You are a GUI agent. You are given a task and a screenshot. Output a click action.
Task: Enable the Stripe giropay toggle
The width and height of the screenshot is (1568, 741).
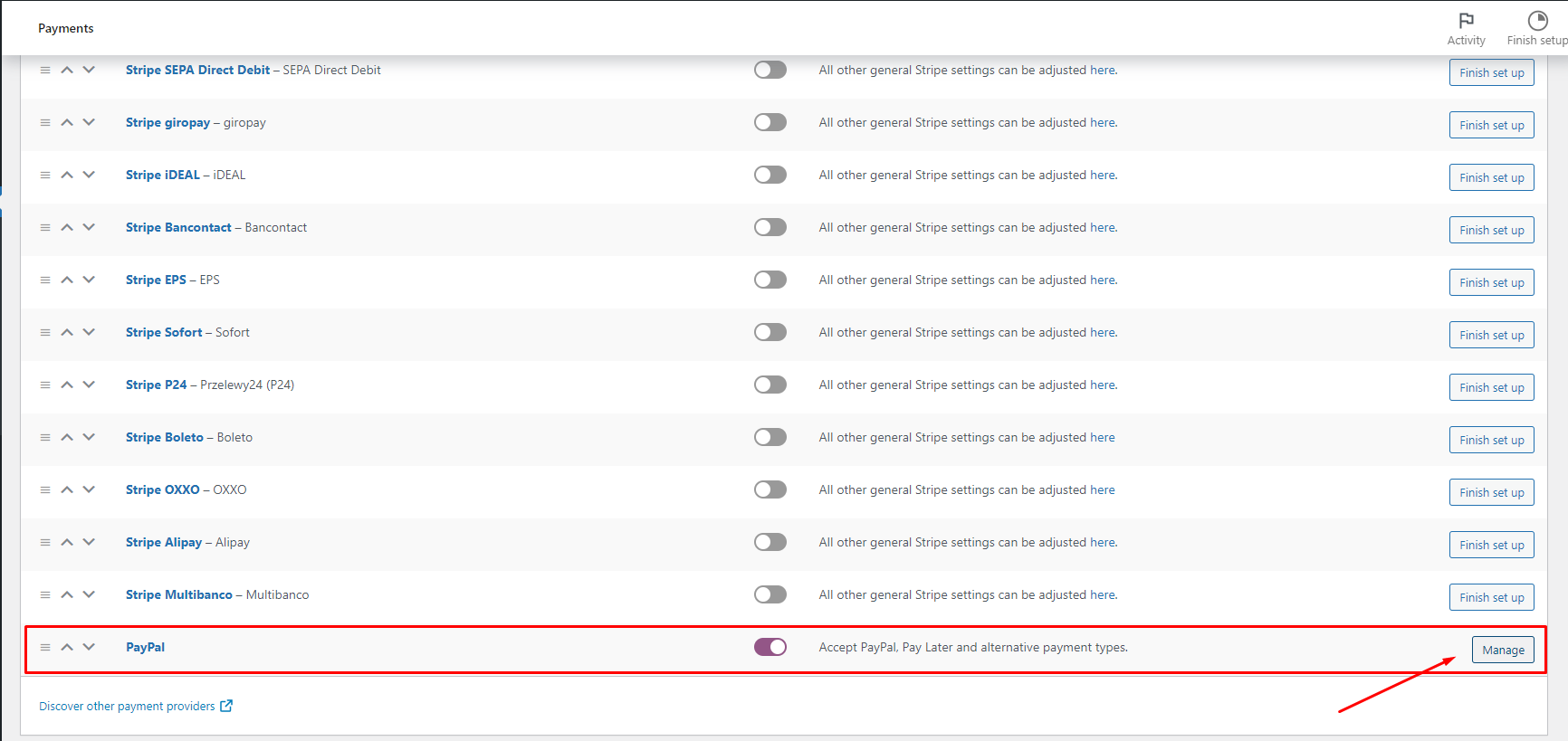tap(770, 122)
